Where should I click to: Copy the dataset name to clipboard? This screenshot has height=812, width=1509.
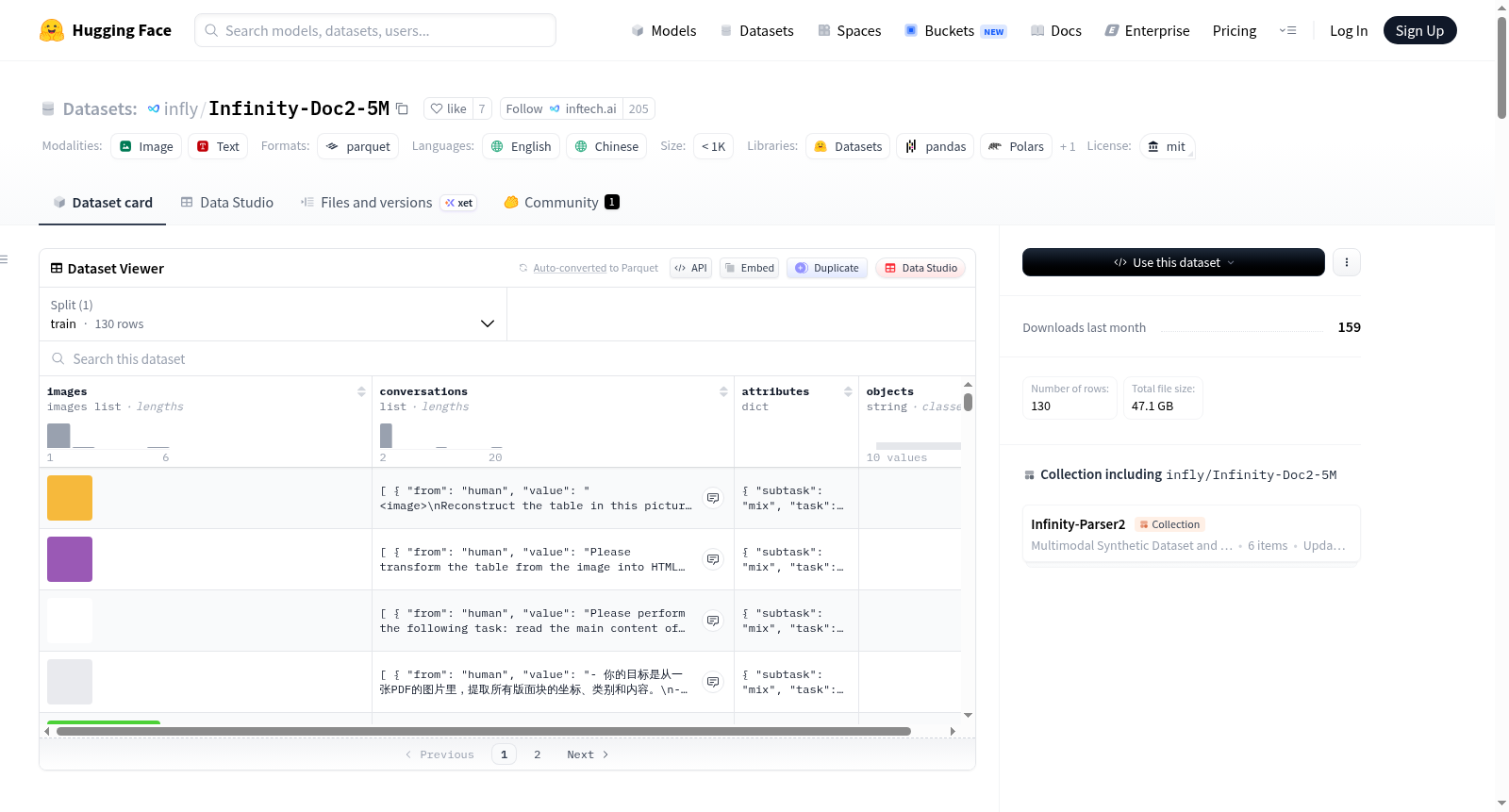click(402, 108)
